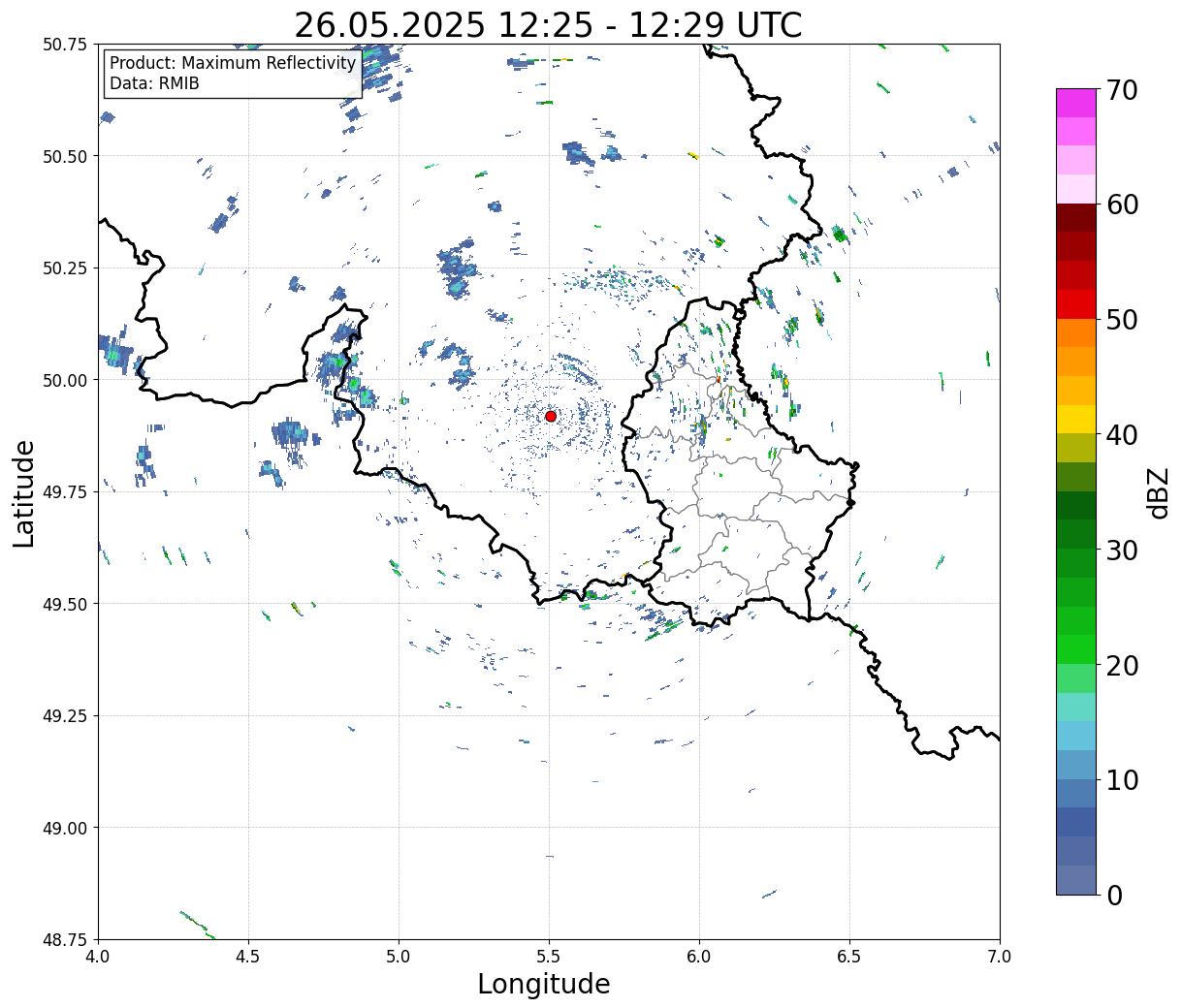The height and width of the screenshot is (1008, 1182).
Task: Click the longitude tick label 5.5
Action: click(x=549, y=957)
